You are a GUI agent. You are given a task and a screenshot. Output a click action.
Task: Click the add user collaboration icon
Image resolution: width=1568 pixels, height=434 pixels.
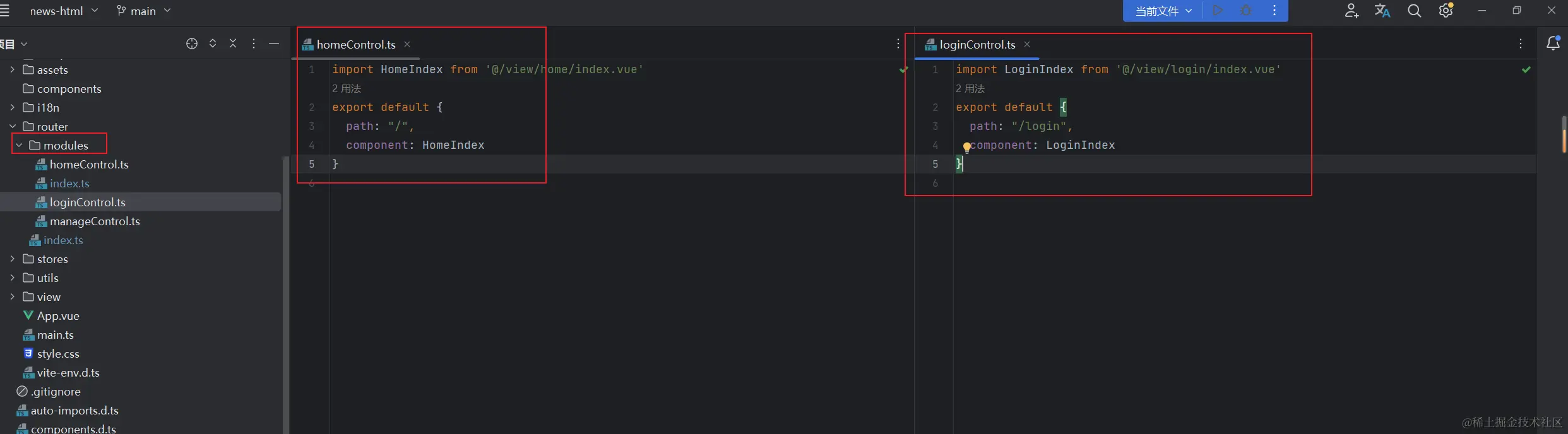coord(1351,11)
